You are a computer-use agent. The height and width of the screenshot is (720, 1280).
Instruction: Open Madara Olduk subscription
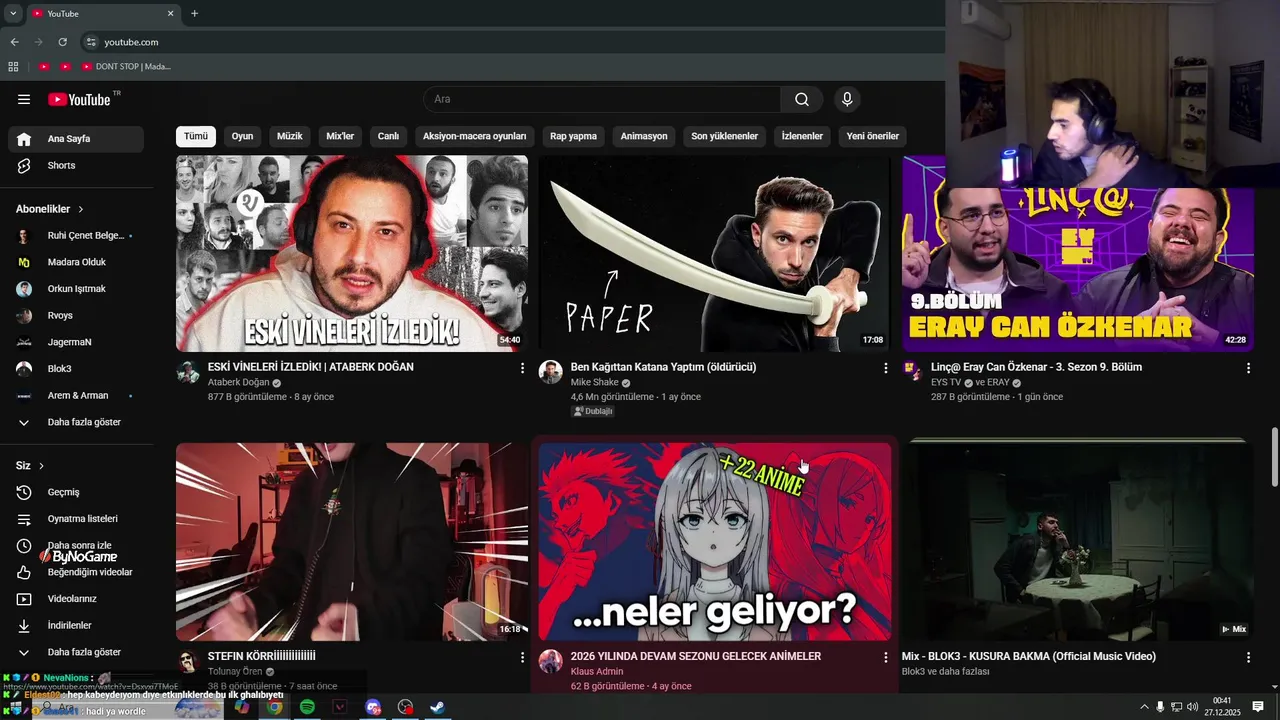pyautogui.click(x=76, y=262)
